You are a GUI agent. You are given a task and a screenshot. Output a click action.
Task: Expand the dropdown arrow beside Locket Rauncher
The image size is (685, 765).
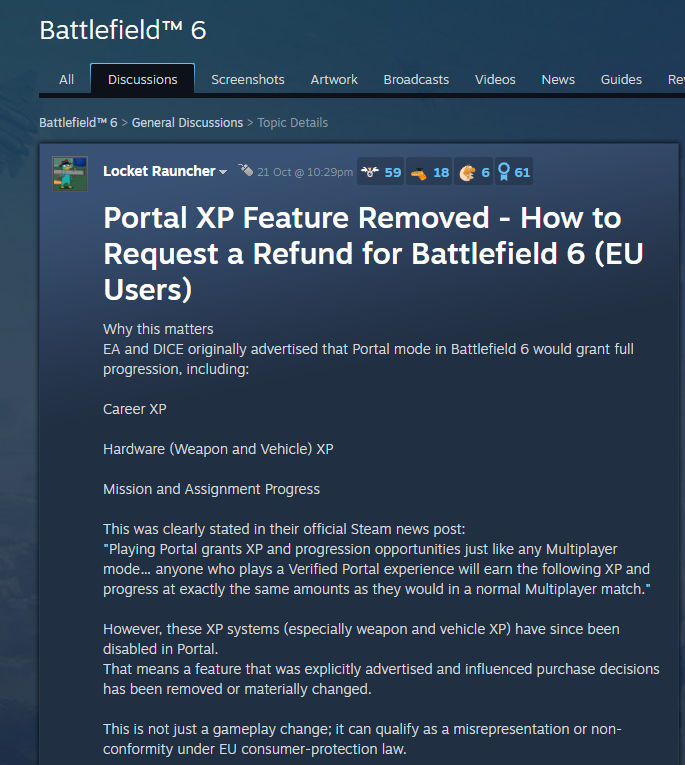click(223, 172)
